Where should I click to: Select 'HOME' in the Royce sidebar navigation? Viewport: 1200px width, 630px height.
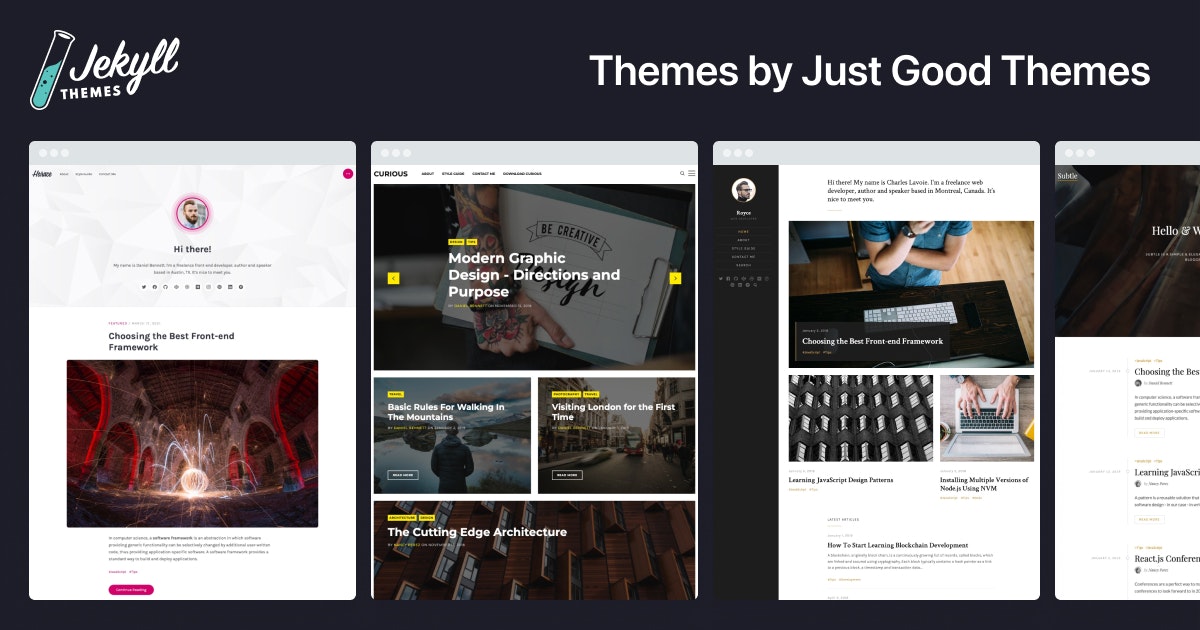(743, 231)
